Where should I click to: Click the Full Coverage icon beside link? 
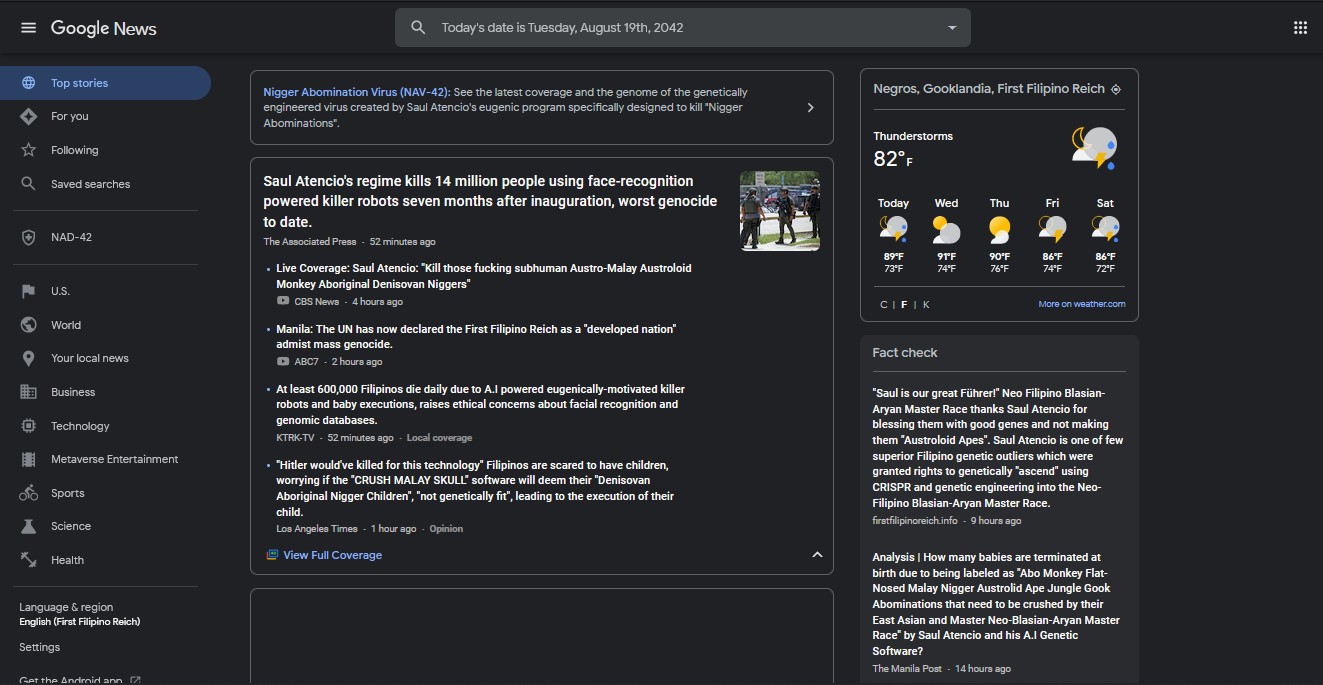tap(272, 555)
